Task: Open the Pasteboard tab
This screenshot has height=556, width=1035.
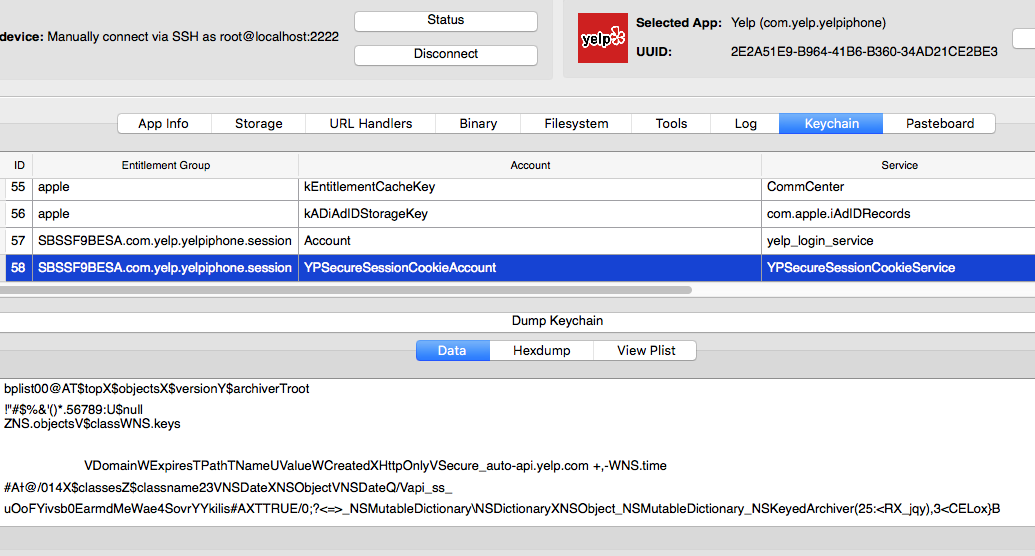Action: point(939,123)
